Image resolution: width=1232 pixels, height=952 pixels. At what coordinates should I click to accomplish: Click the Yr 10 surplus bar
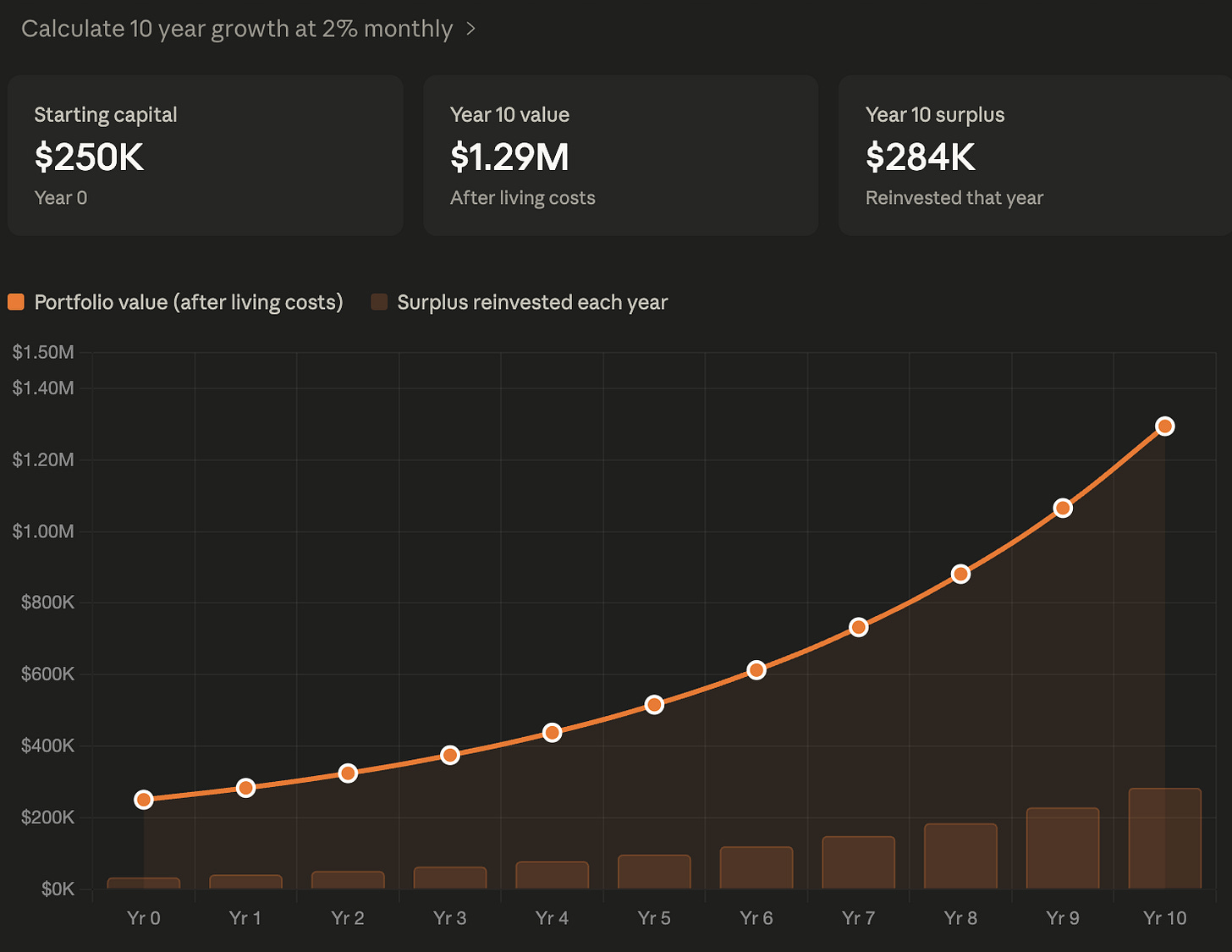tap(1165, 839)
